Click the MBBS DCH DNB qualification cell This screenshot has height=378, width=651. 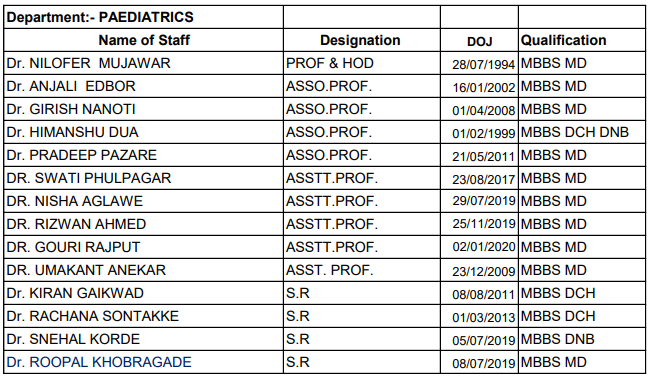point(582,132)
